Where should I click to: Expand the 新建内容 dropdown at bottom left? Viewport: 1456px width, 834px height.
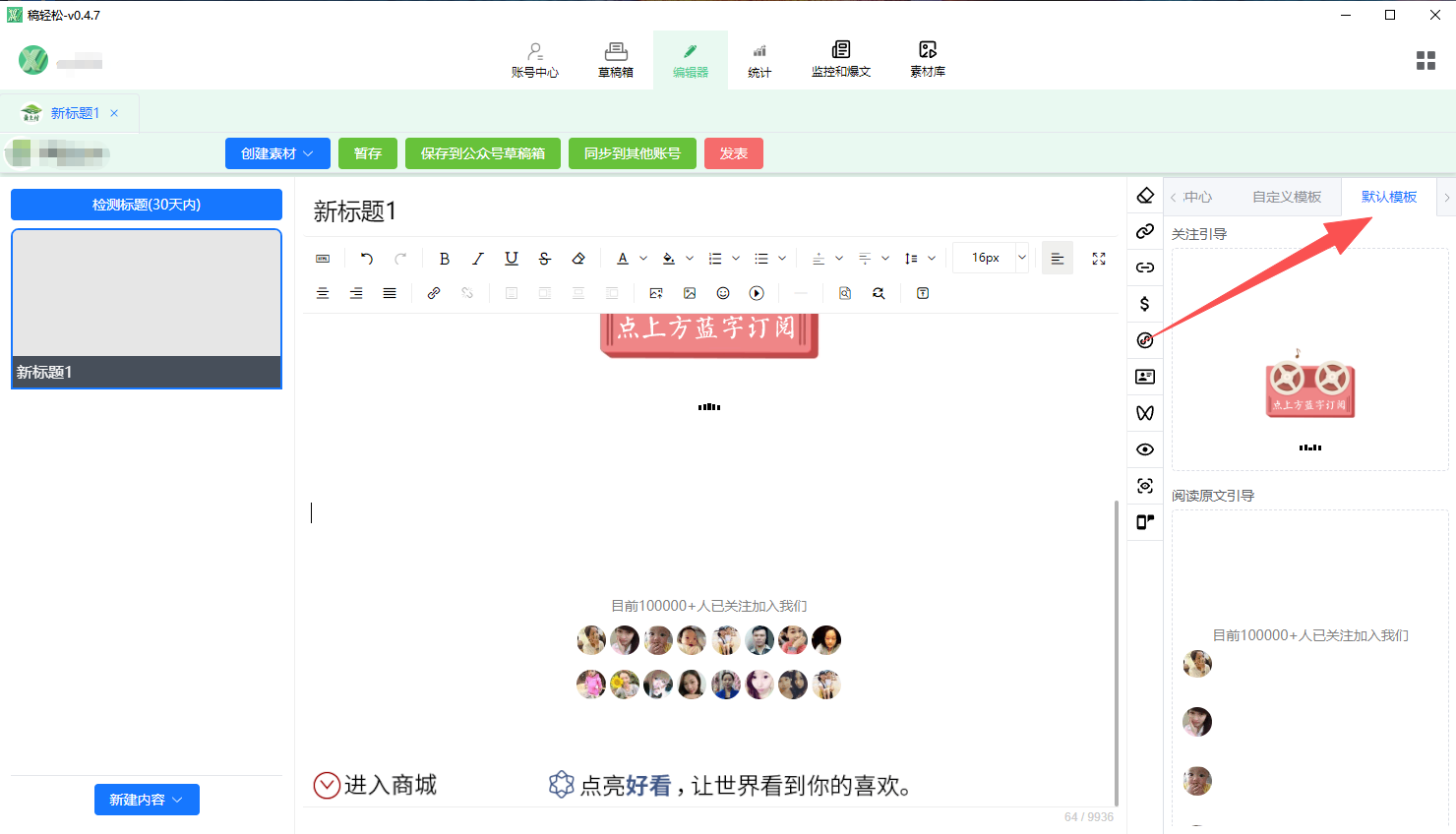pos(147,800)
